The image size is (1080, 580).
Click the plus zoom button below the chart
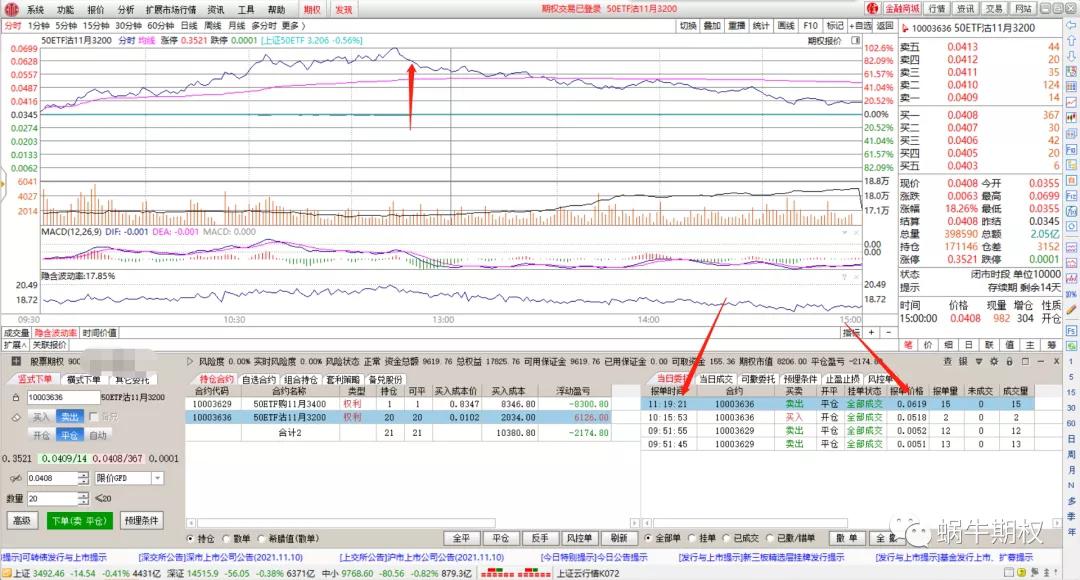pyautogui.click(x=872, y=332)
